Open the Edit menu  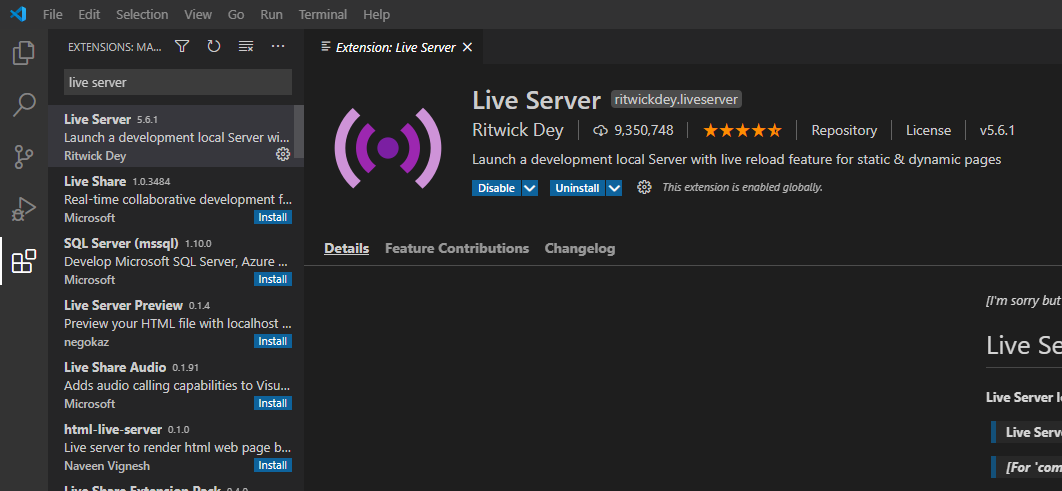[x=89, y=14]
